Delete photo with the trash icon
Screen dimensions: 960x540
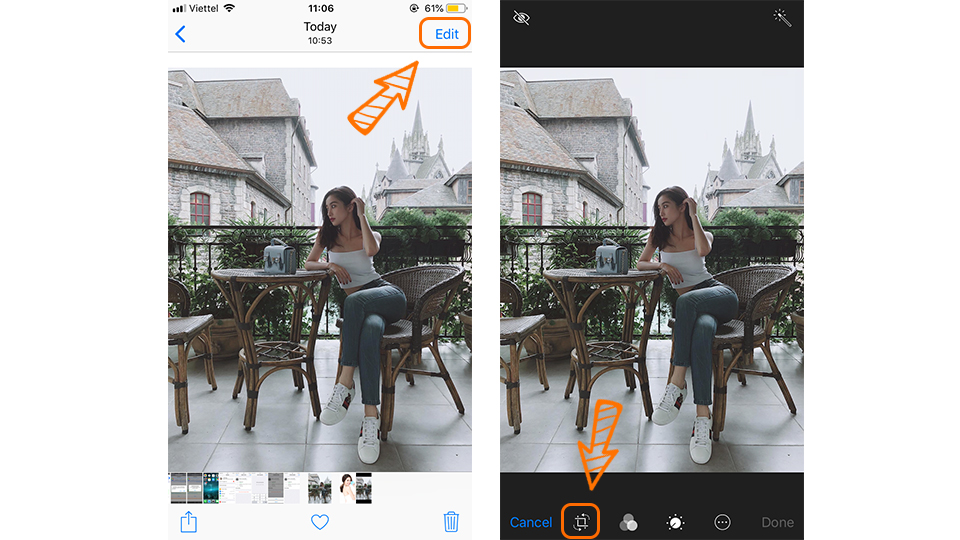tap(451, 522)
